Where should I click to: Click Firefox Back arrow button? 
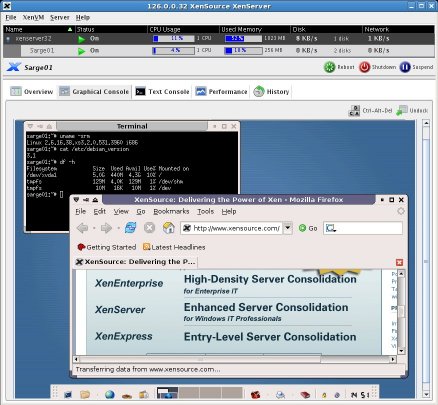(82, 228)
